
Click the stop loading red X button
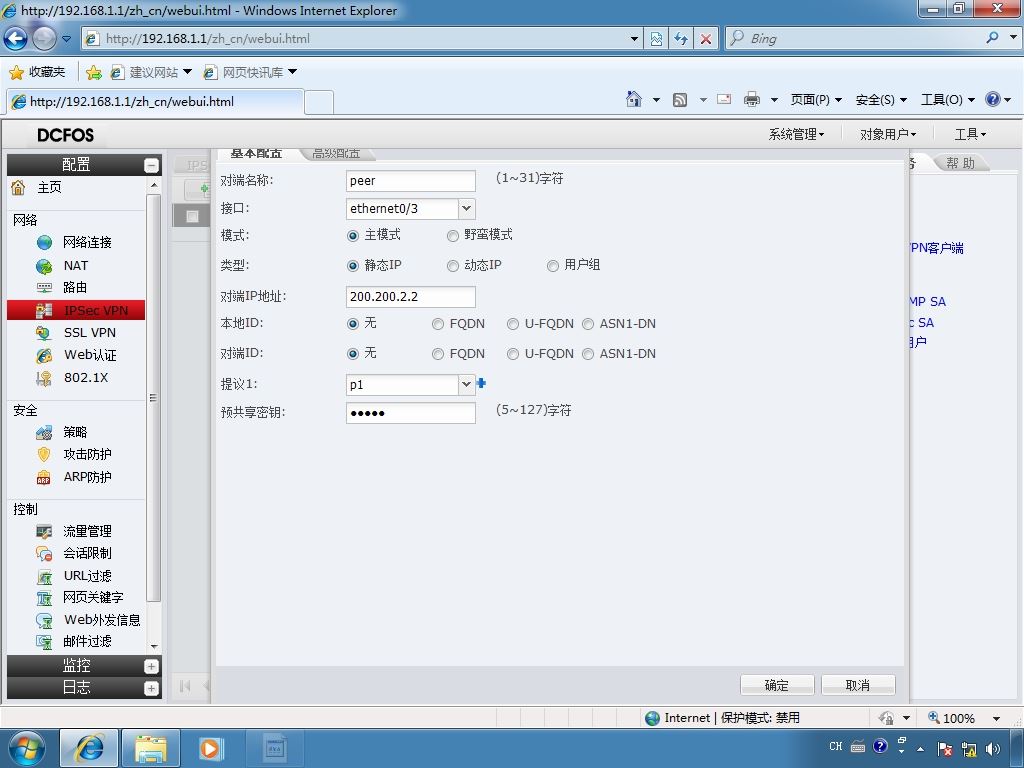point(706,39)
